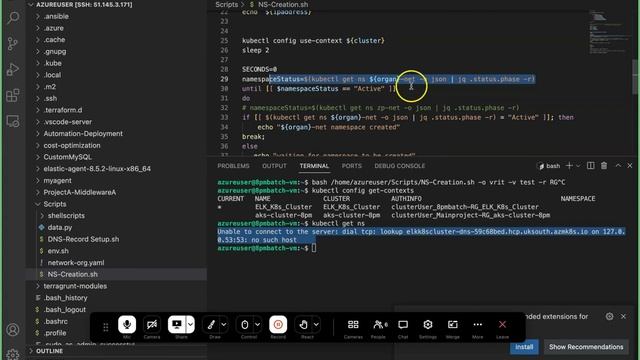The image size is (640, 360).
Task: Open the Extensions view
Action: 13,96
